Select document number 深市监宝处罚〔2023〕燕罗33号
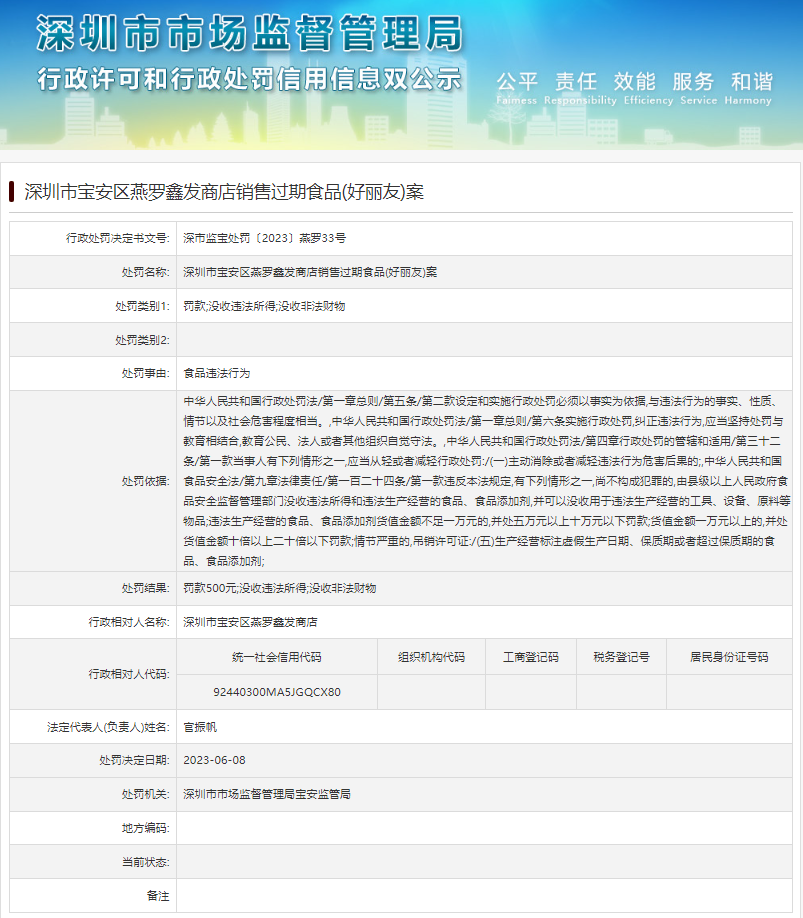The height and width of the screenshot is (918, 803). click(264, 238)
